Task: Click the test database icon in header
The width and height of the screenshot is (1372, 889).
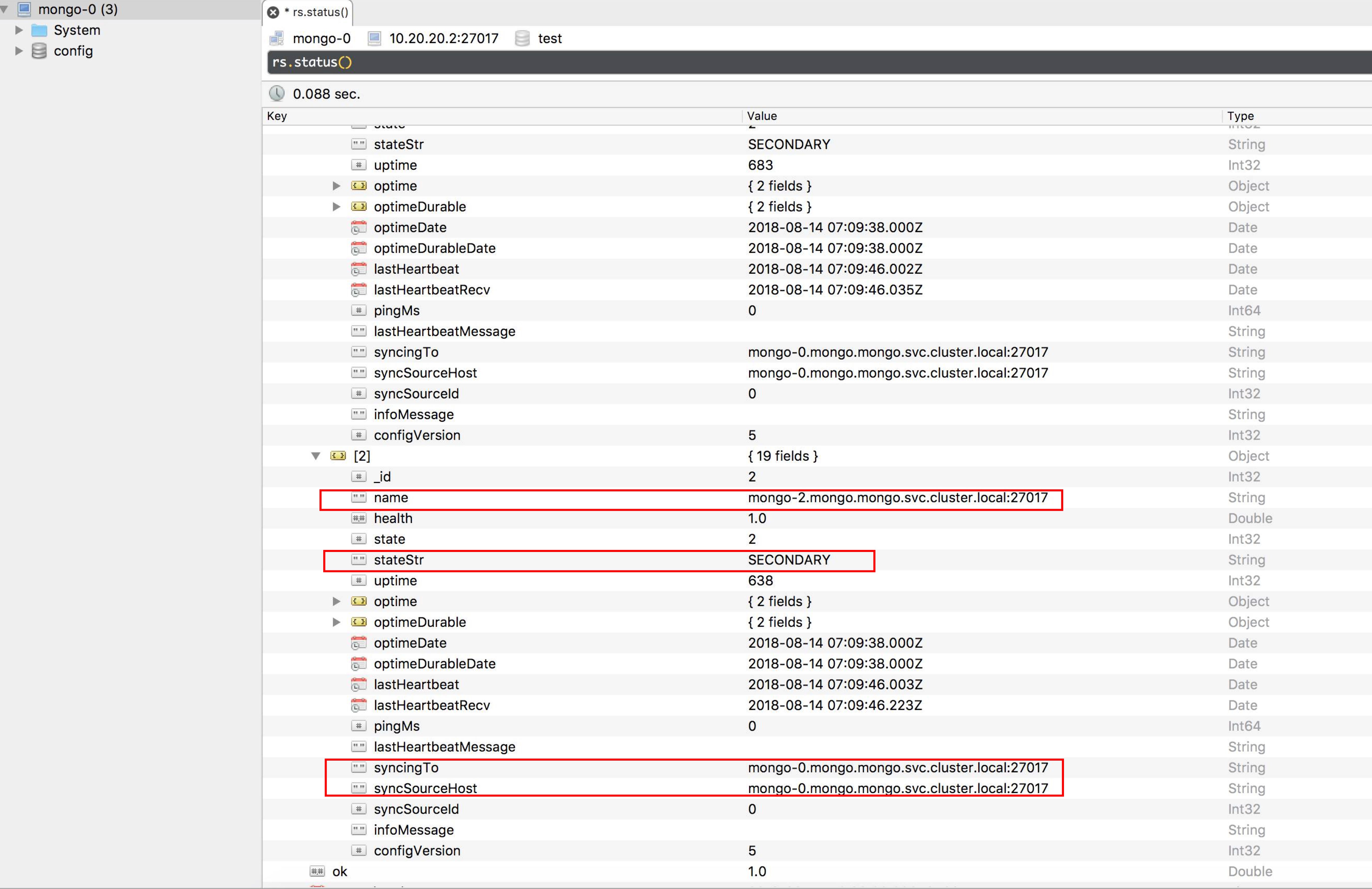Action: tap(522, 38)
